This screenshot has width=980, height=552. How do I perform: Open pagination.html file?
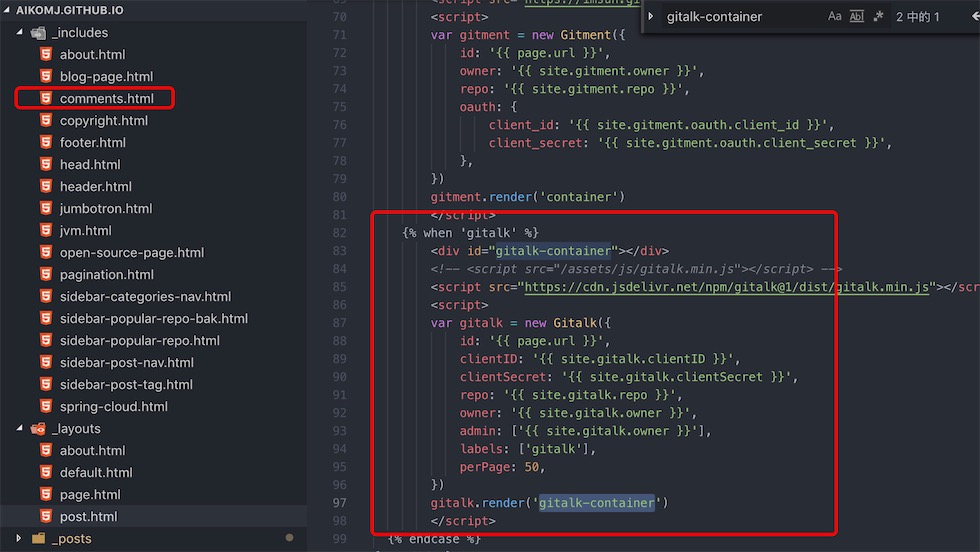107,274
